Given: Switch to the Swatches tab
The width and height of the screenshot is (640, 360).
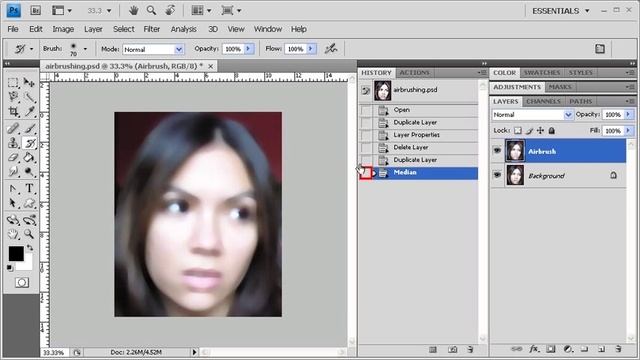Looking at the screenshot, I should [x=542, y=73].
